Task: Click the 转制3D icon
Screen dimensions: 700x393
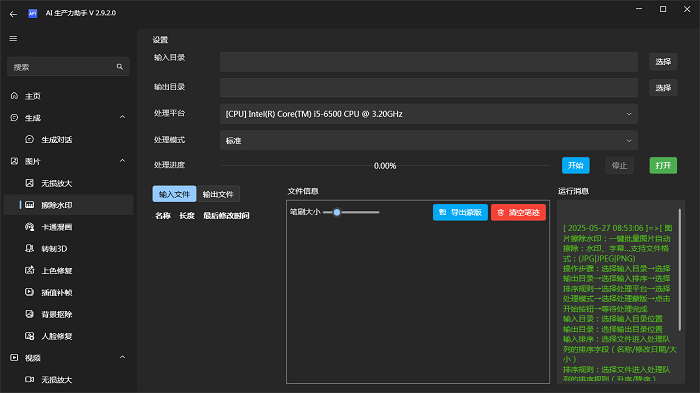Action: (x=29, y=248)
